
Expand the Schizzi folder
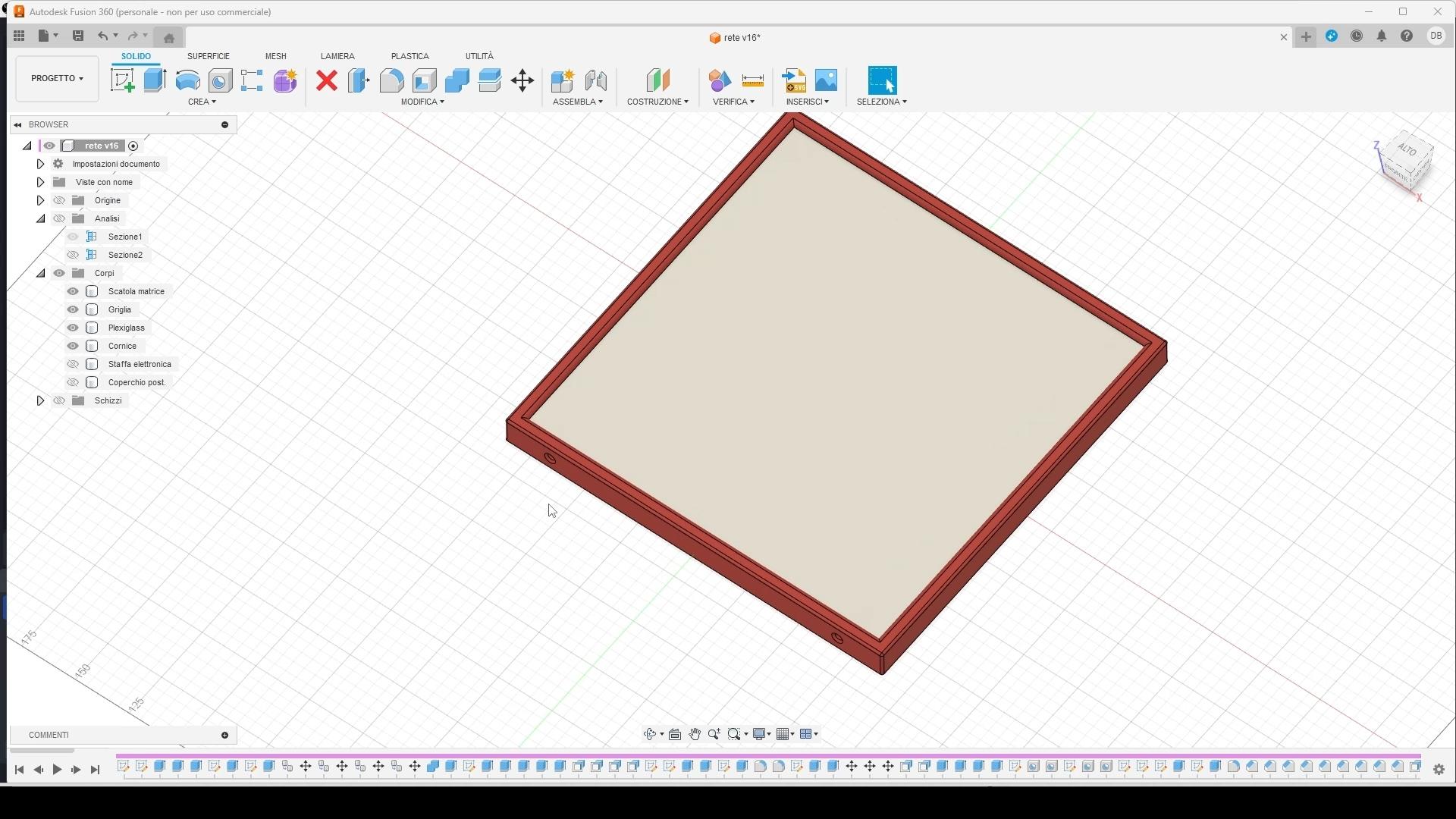(40, 400)
